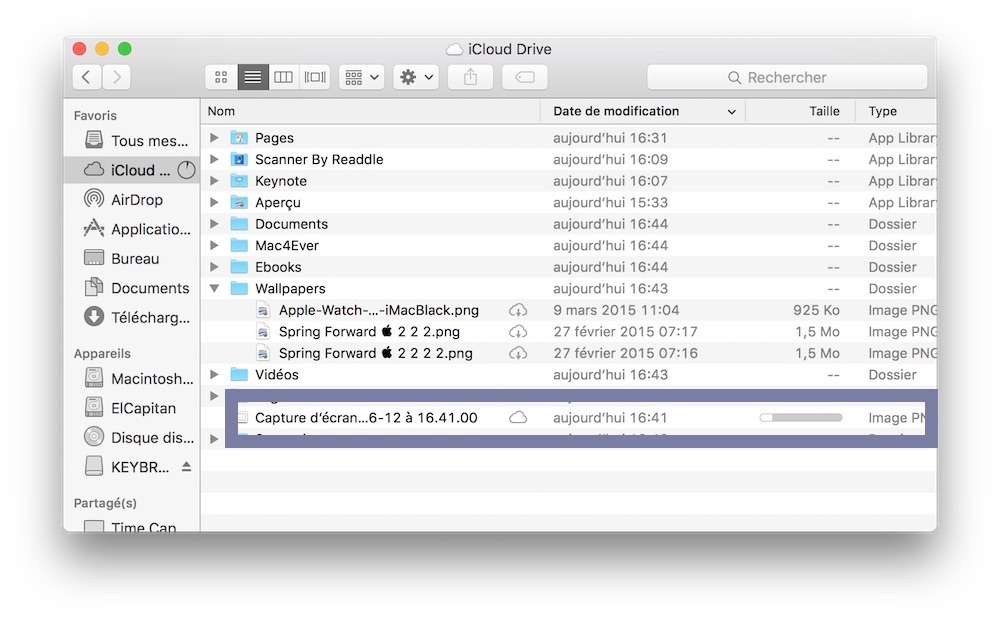Viewport: 1000px width, 622px height.
Task: Sort by Date de modification column
Action: click(x=643, y=111)
